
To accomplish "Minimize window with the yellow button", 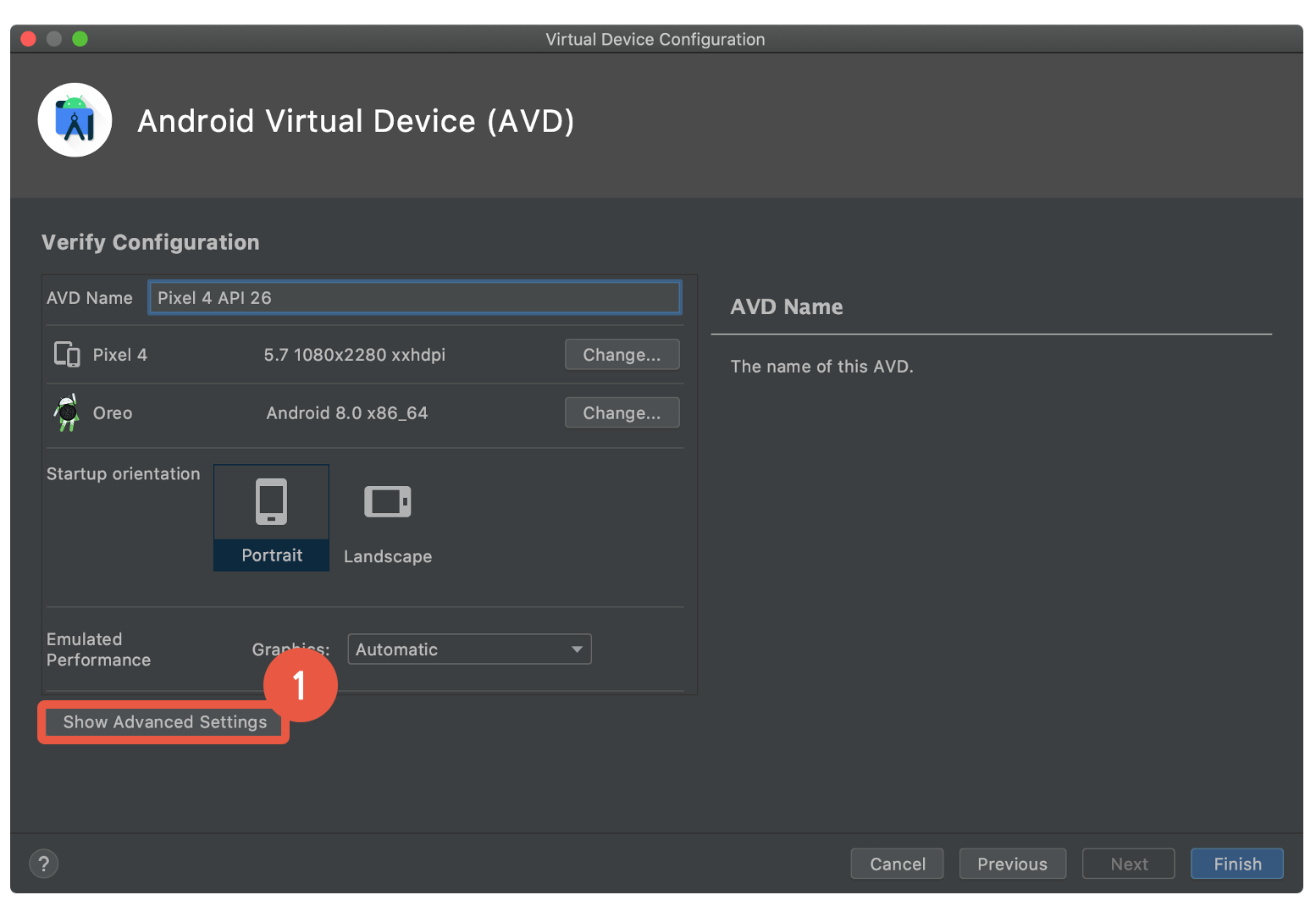I will pyautogui.click(x=54, y=39).
